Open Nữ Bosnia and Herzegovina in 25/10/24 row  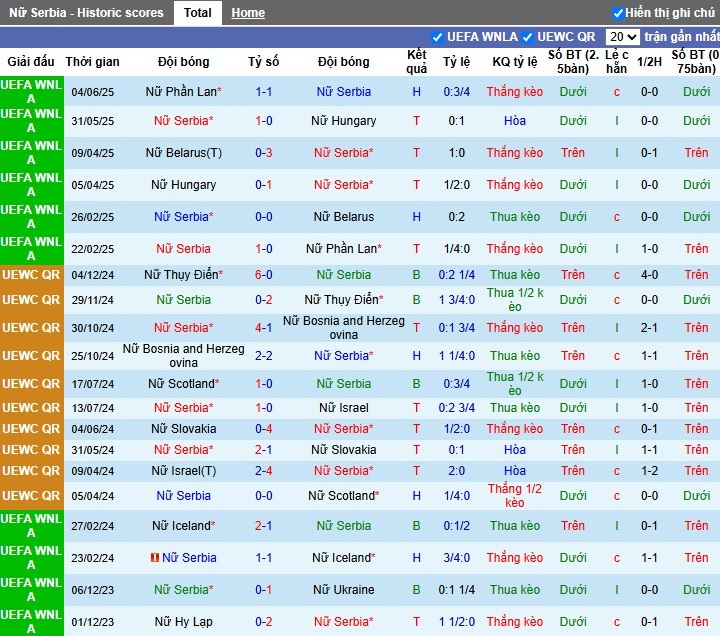[183, 356]
